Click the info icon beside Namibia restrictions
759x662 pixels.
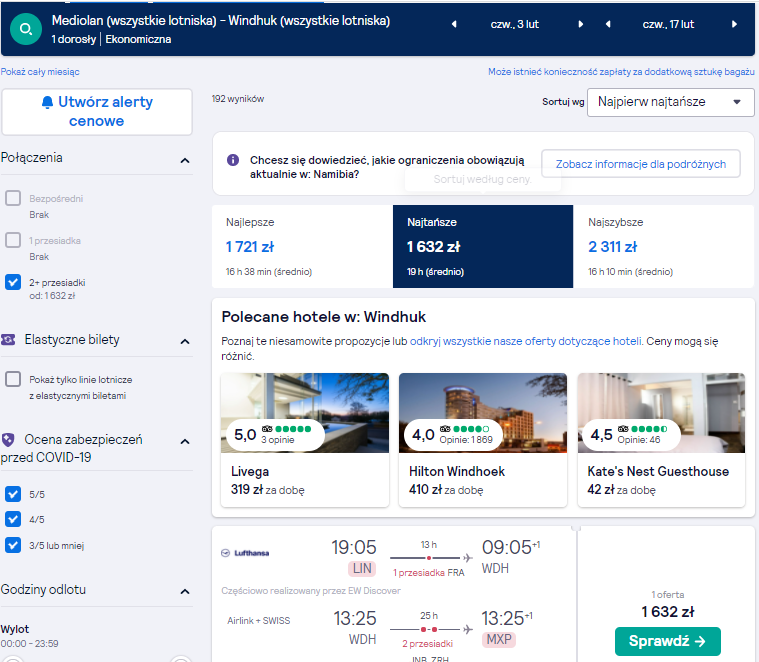point(233,160)
